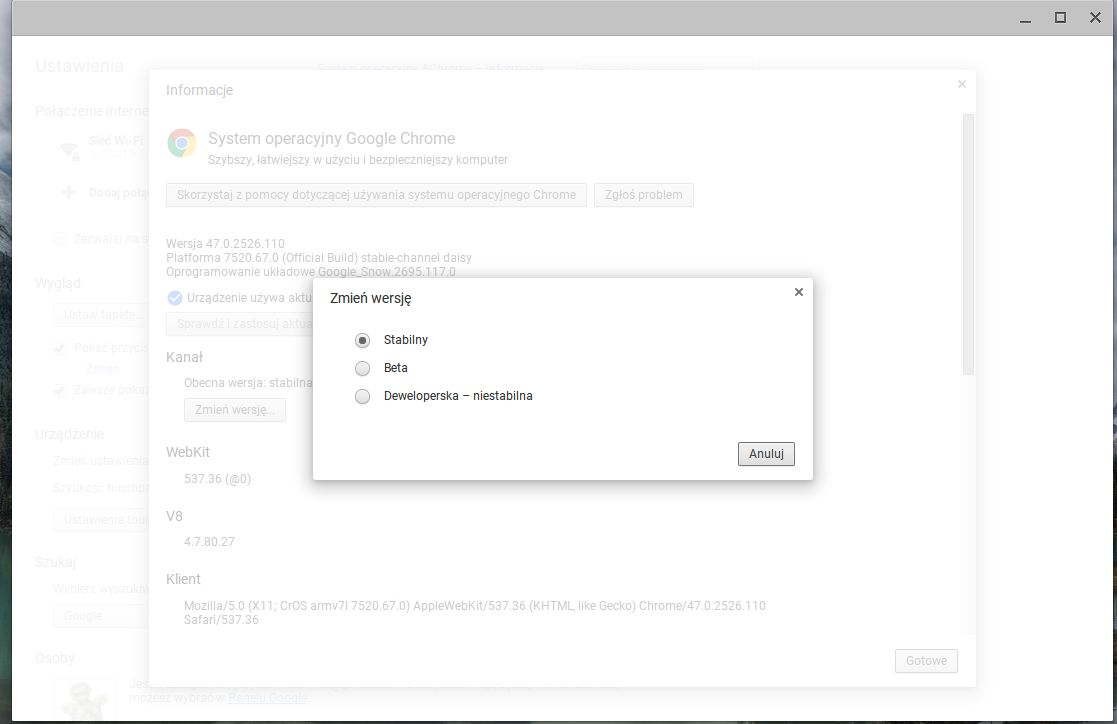Image resolution: width=1117 pixels, height=724 pixels.
Task: Click the user avatar thumbnail under Osoby
Action: (85, 699)
